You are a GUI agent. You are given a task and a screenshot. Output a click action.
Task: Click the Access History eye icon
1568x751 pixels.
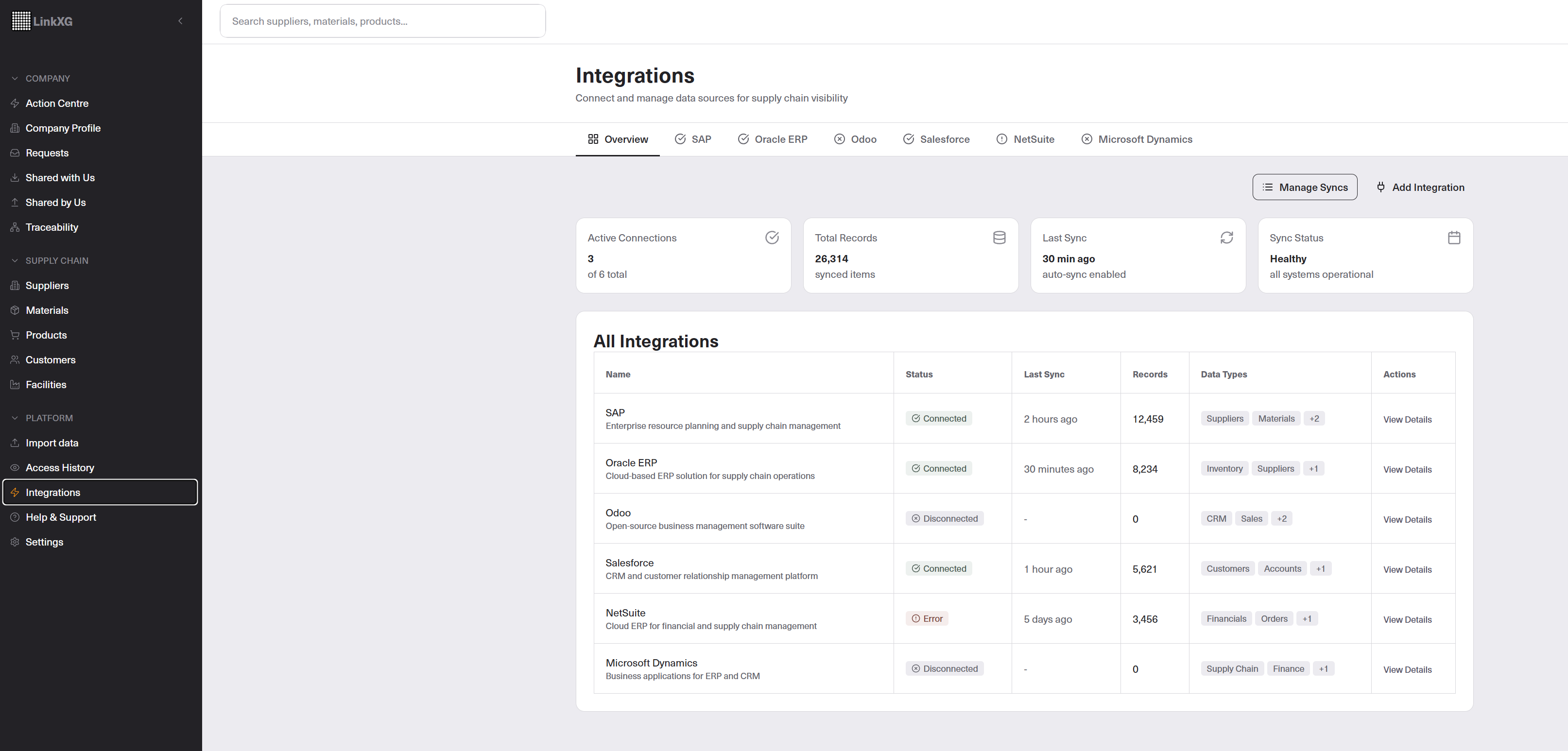click(x=15, y=467)
